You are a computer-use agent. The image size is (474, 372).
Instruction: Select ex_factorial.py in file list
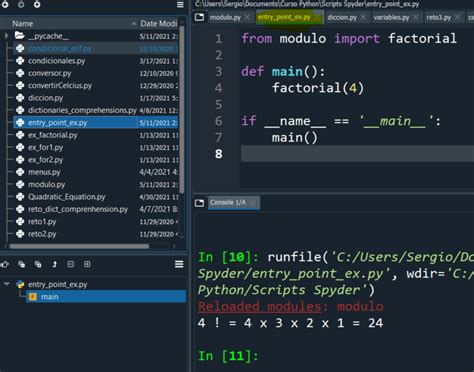pyautogui.click(x=96, y=135)
